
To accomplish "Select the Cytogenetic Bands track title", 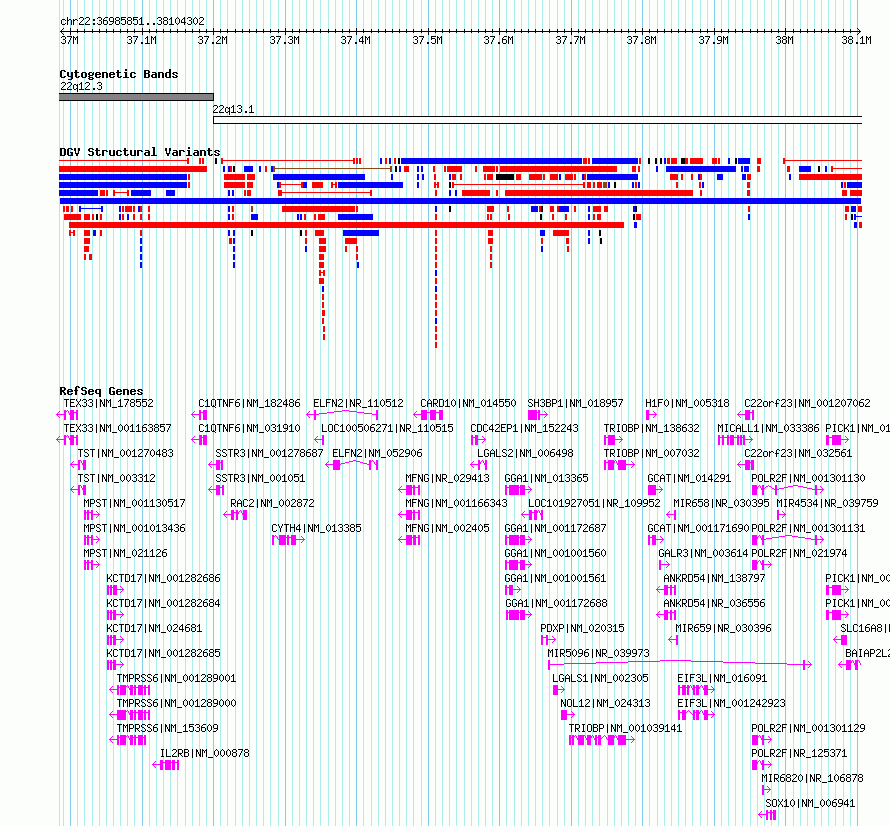I will point(119,74).
